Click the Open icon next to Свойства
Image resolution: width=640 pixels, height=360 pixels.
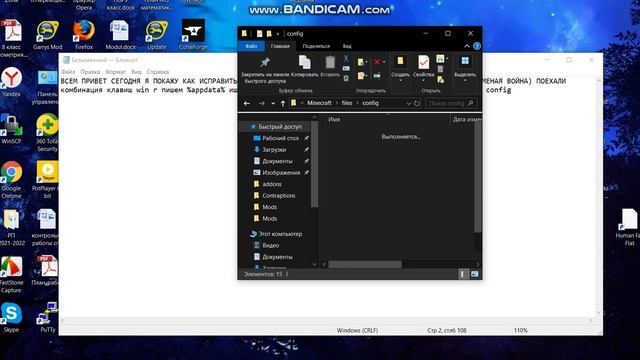tap(441, 59)
